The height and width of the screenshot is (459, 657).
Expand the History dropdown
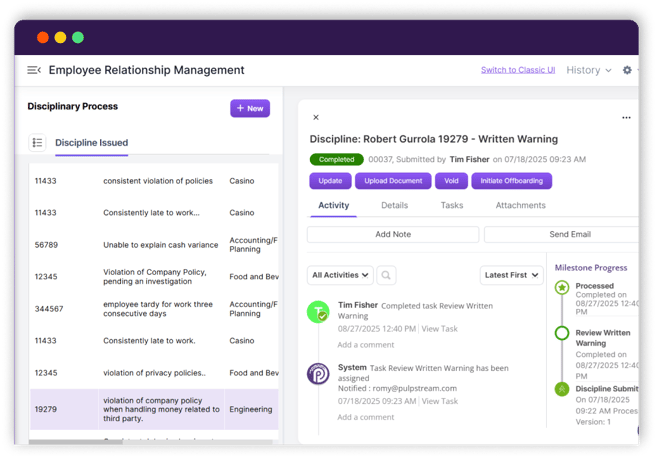pyautogui.click(x=588, y=70)
